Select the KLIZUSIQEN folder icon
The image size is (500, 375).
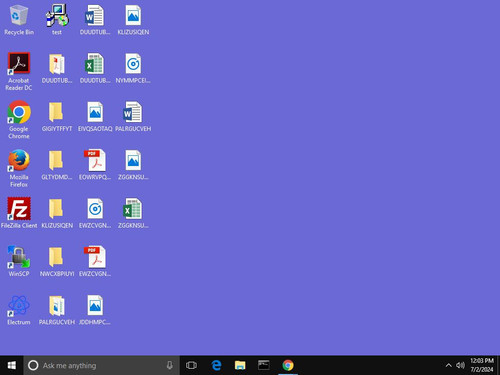coord(57,213)
